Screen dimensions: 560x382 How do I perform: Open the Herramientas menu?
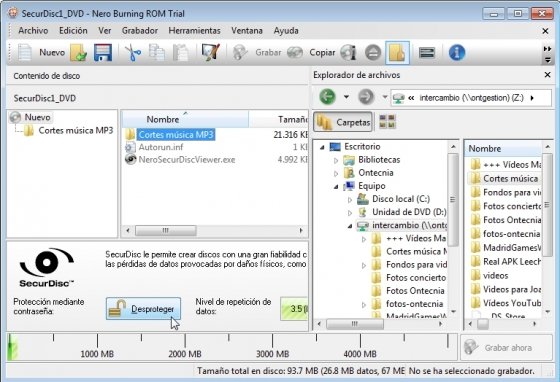click(194, 31)
